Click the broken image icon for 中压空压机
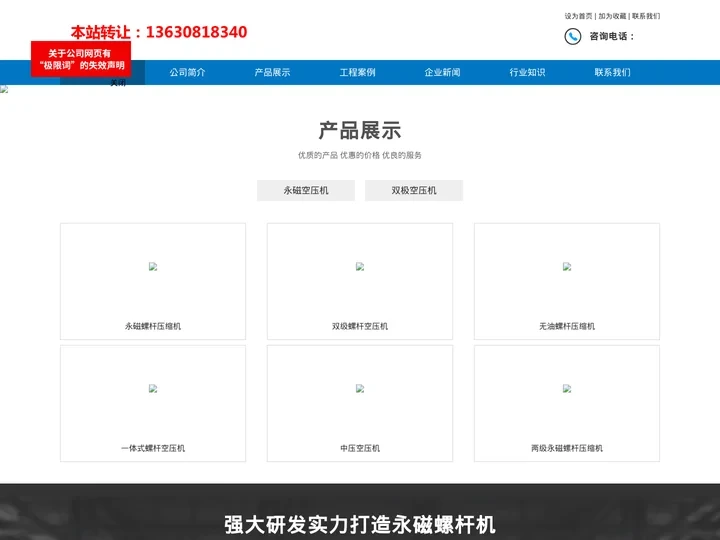720x540 pixels. click(360, 389)
